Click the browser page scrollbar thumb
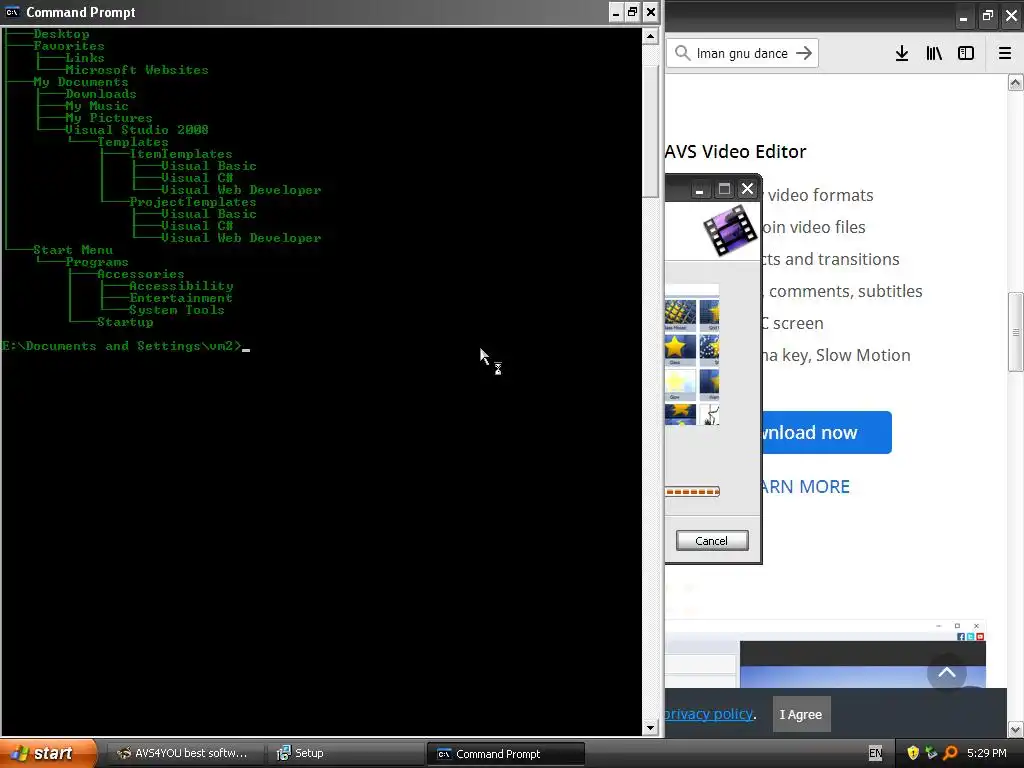This screenshot has width=1024, height=768. (x=1015, y=332)
